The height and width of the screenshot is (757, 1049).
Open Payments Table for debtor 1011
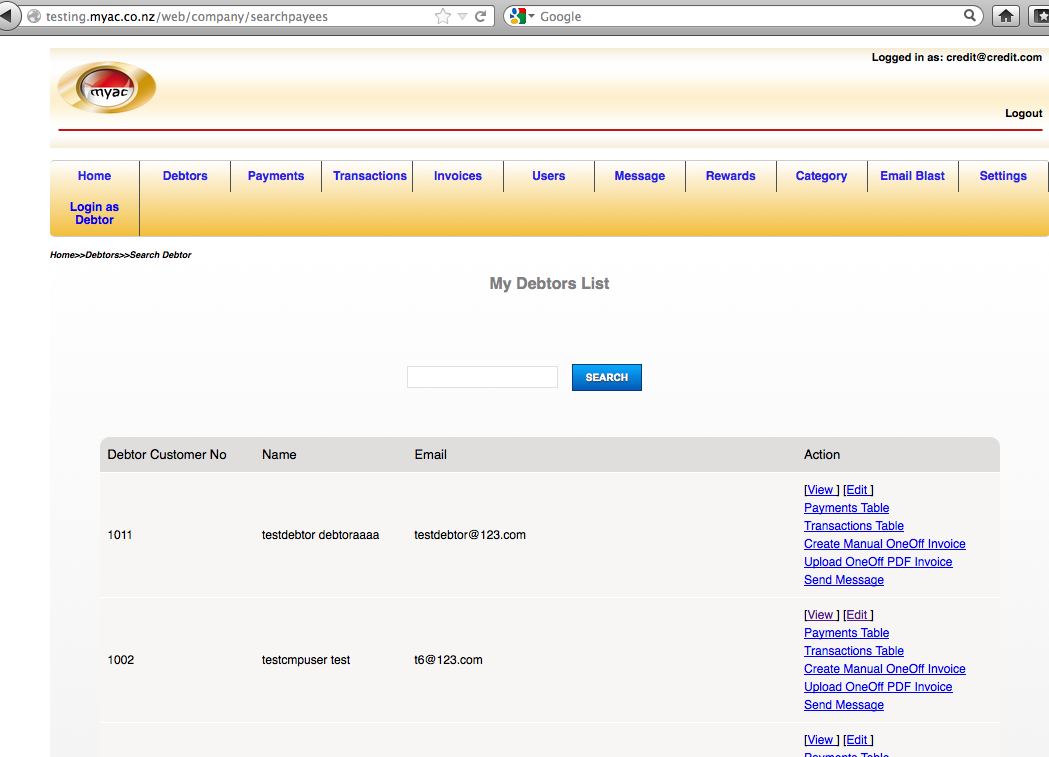[846, 508]
